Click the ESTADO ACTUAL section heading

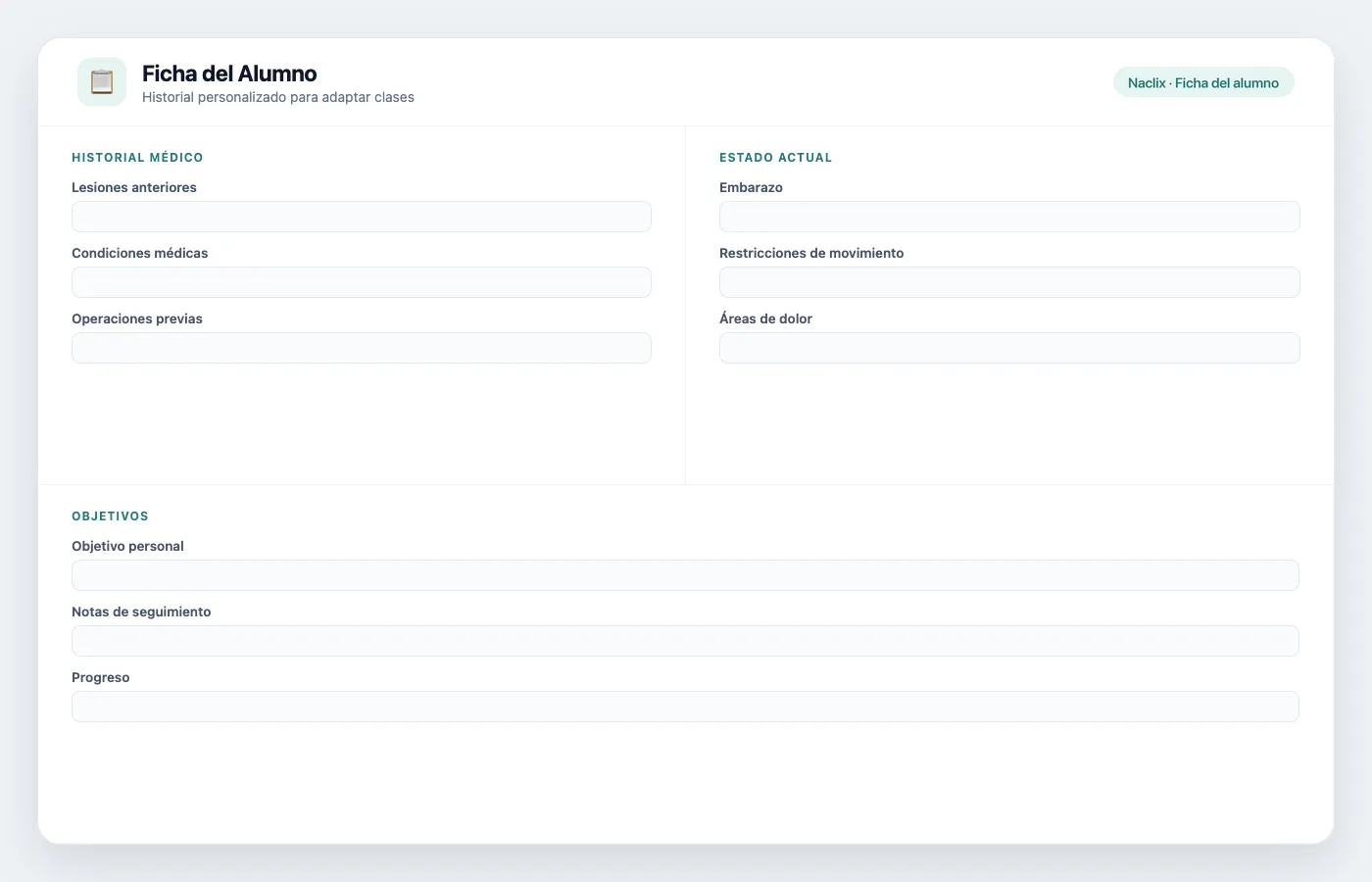[776, 158]
